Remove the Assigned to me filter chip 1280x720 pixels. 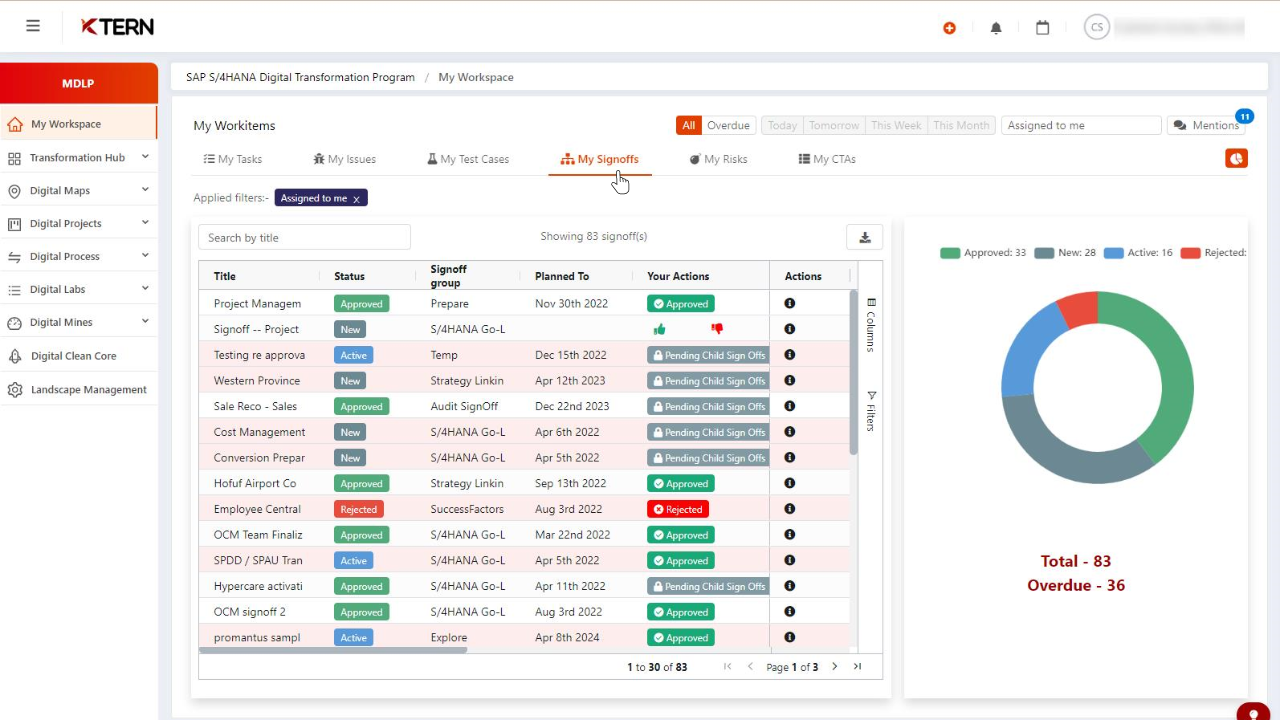356,199
